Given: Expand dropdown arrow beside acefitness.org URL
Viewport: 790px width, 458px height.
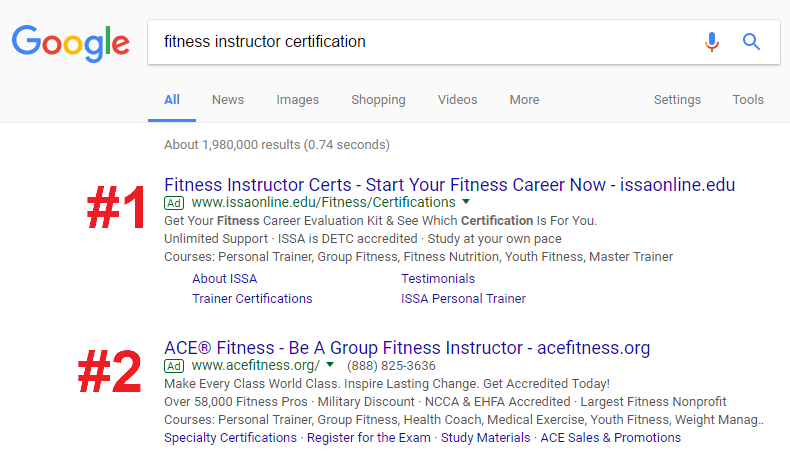Looking at the screenshot, I should (330, 365).
